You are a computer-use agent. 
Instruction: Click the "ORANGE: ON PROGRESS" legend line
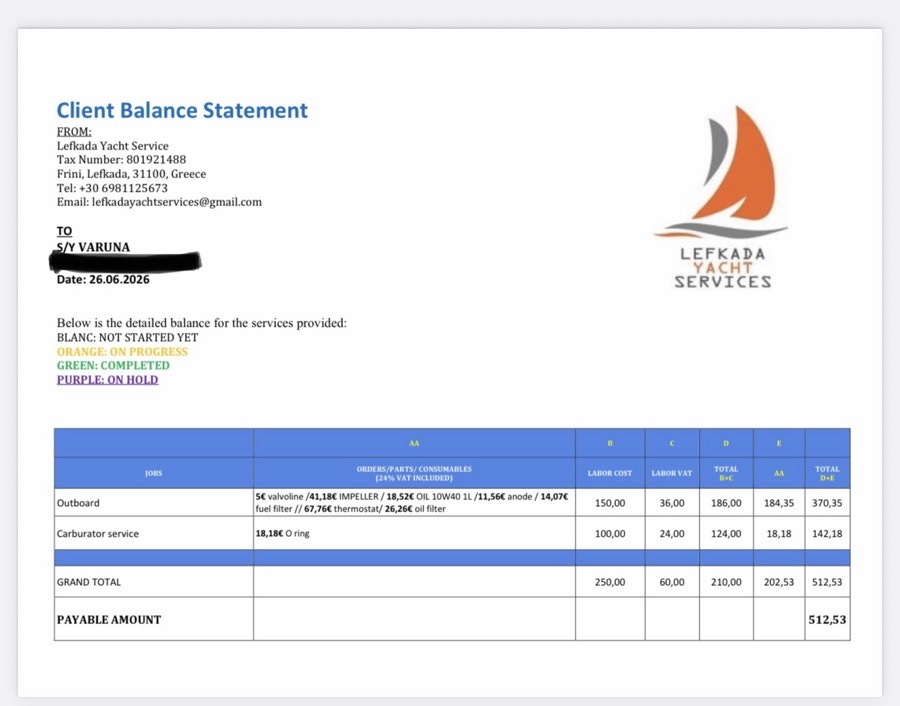pyautogui.click(x=122, y=351)
